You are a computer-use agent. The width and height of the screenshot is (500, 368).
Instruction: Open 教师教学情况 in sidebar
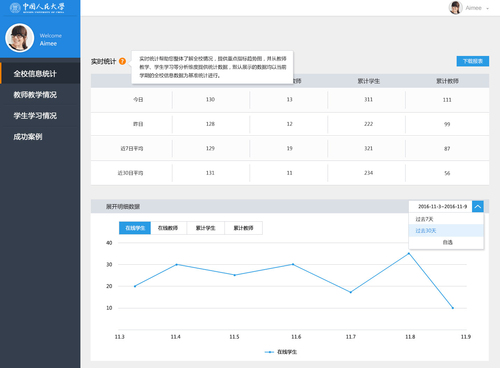[x=40, y=95]
